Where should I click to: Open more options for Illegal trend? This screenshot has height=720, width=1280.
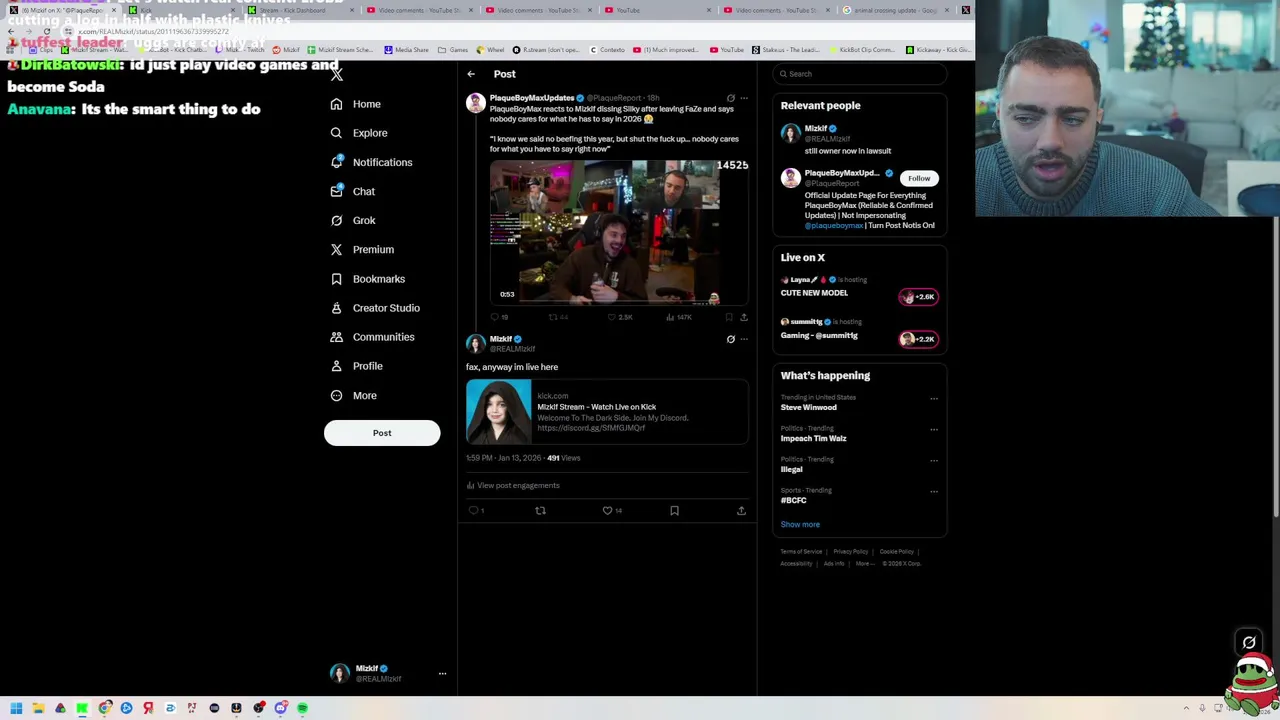coord(934,460)
